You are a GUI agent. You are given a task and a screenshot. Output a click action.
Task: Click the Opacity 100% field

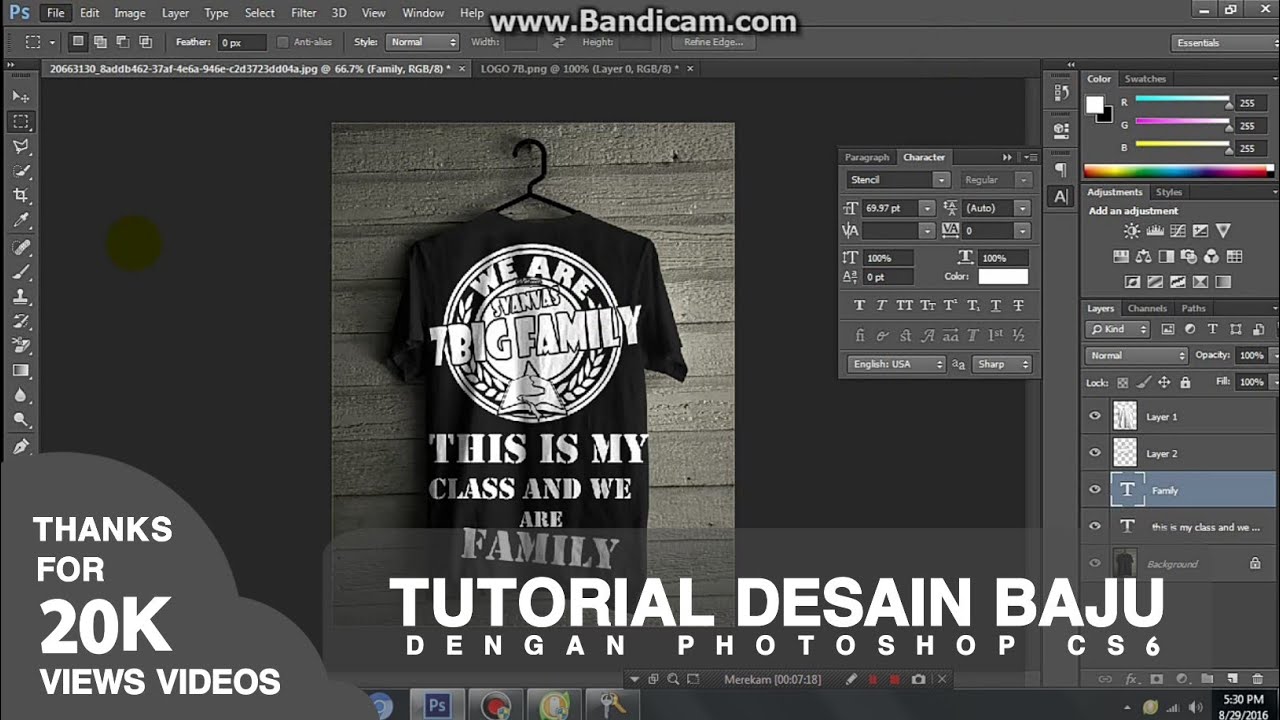click(1250, 355)
